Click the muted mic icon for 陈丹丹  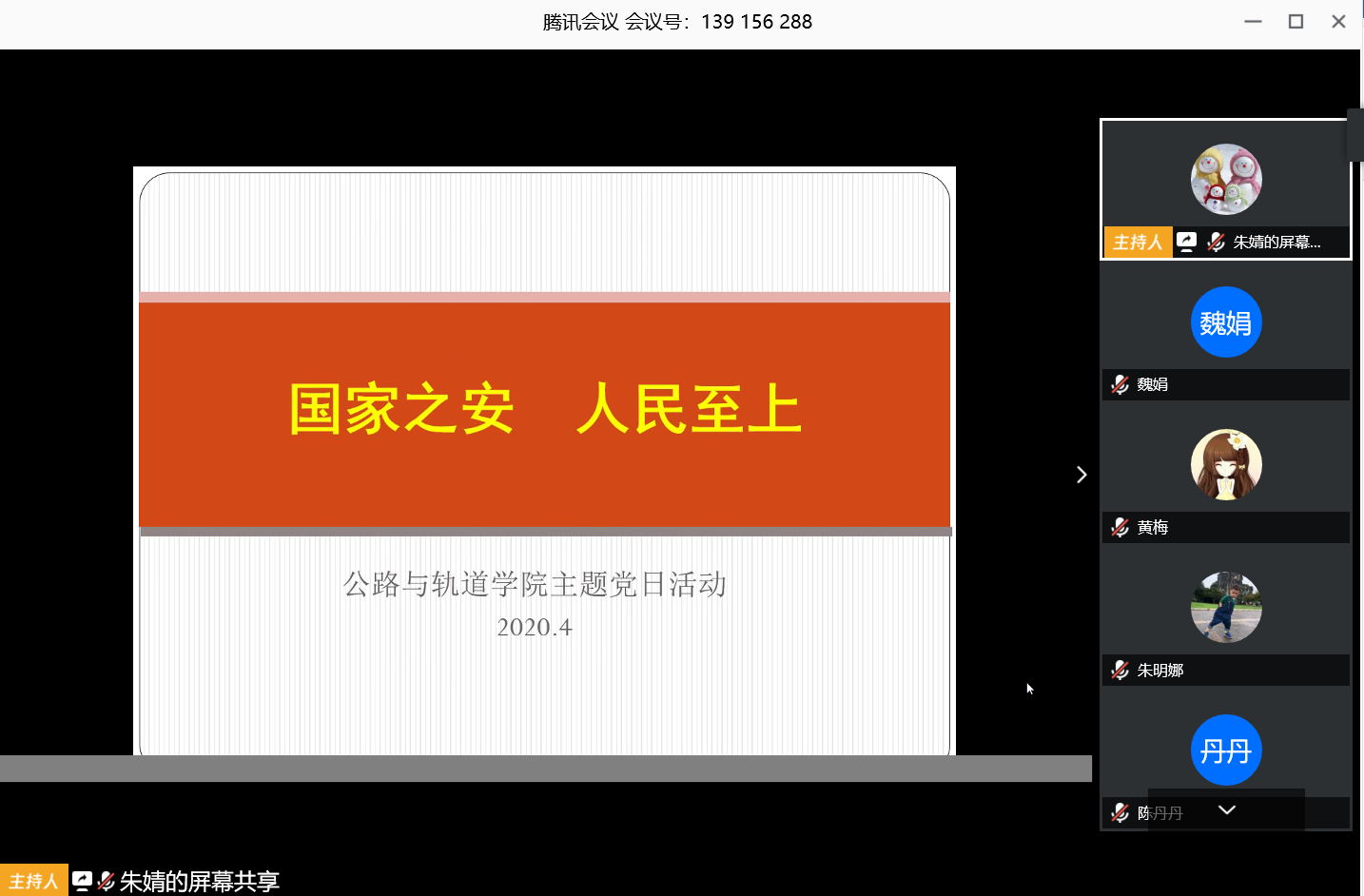[x=1120, y=812]
